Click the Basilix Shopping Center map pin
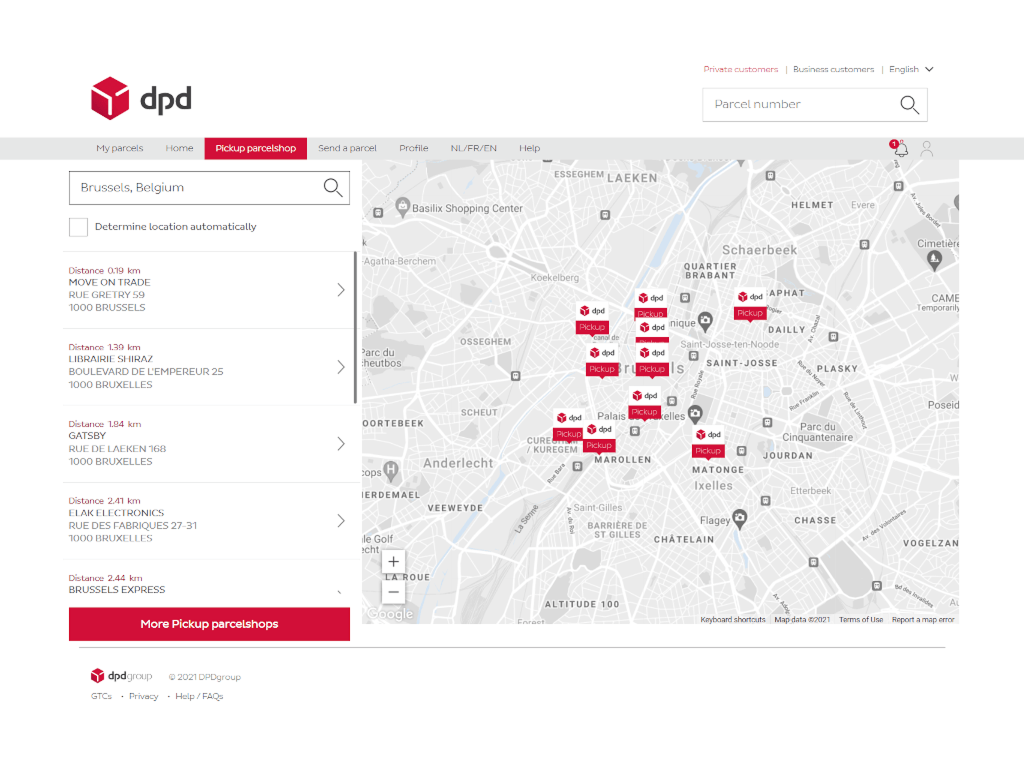1024x764 pixels. (x=402, y=207)
